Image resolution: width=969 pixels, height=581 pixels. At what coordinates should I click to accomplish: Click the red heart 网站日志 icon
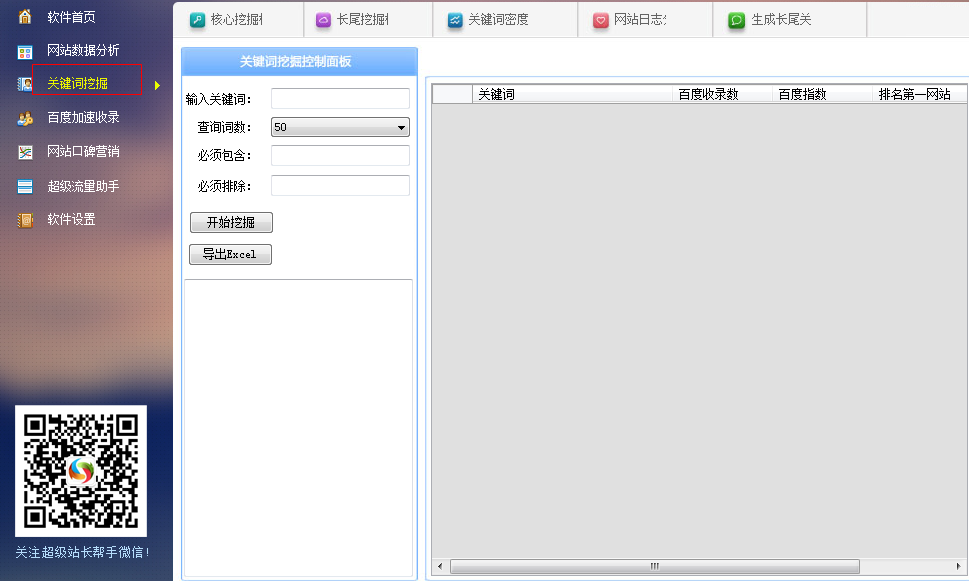[x=601, y=20]
